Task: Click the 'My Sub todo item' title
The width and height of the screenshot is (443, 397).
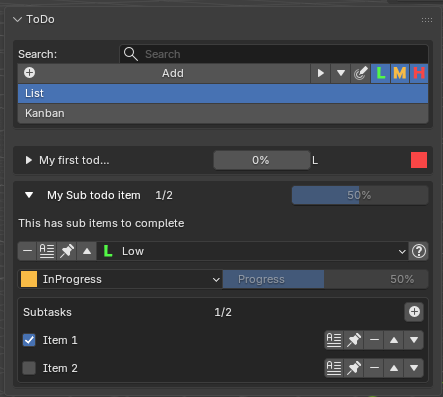Action: (x=94, y=195)
